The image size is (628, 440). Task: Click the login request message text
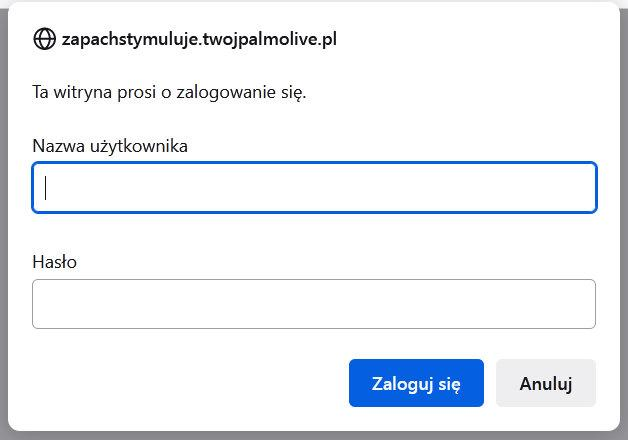169,93
